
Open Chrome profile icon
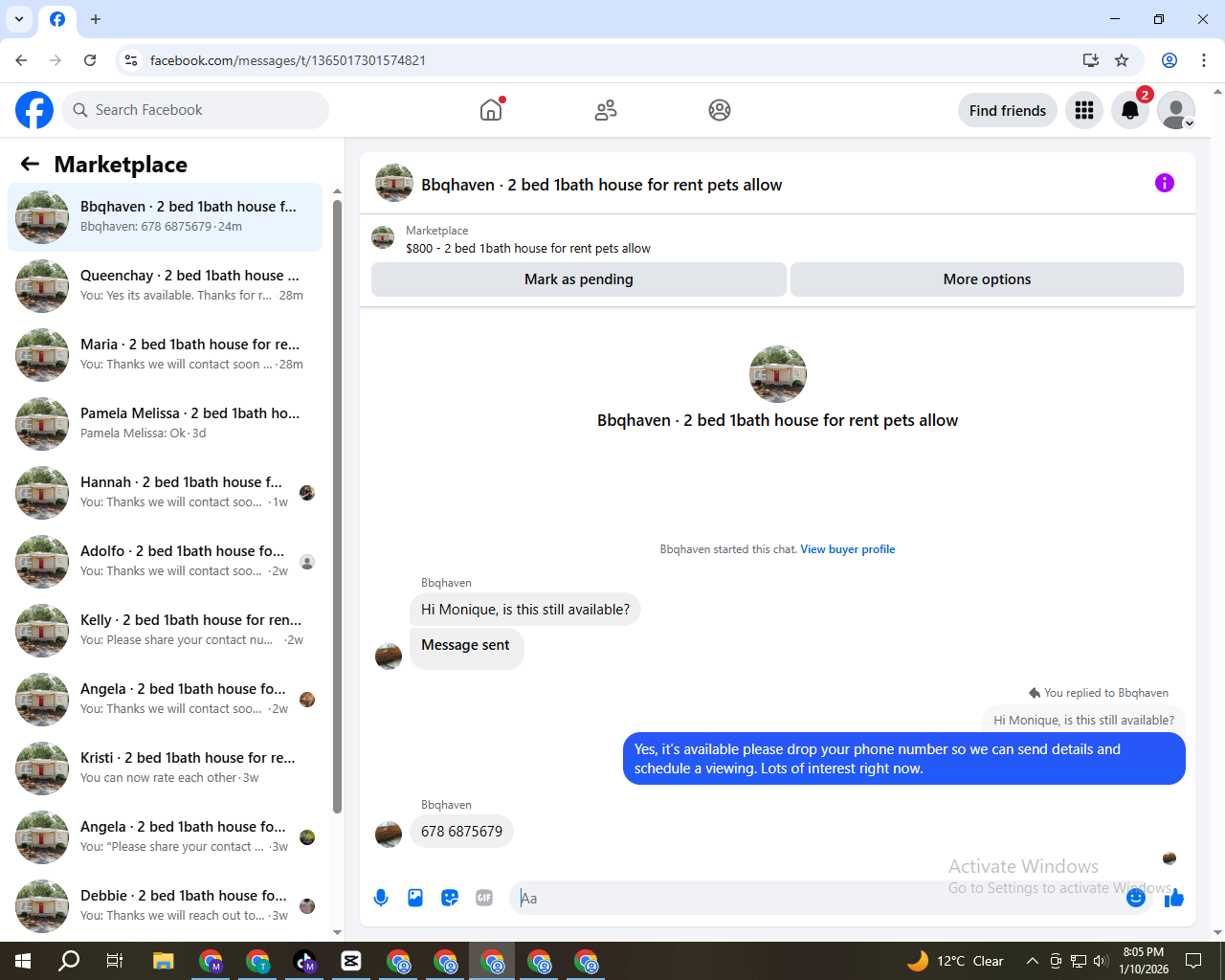pos(1169,60)
